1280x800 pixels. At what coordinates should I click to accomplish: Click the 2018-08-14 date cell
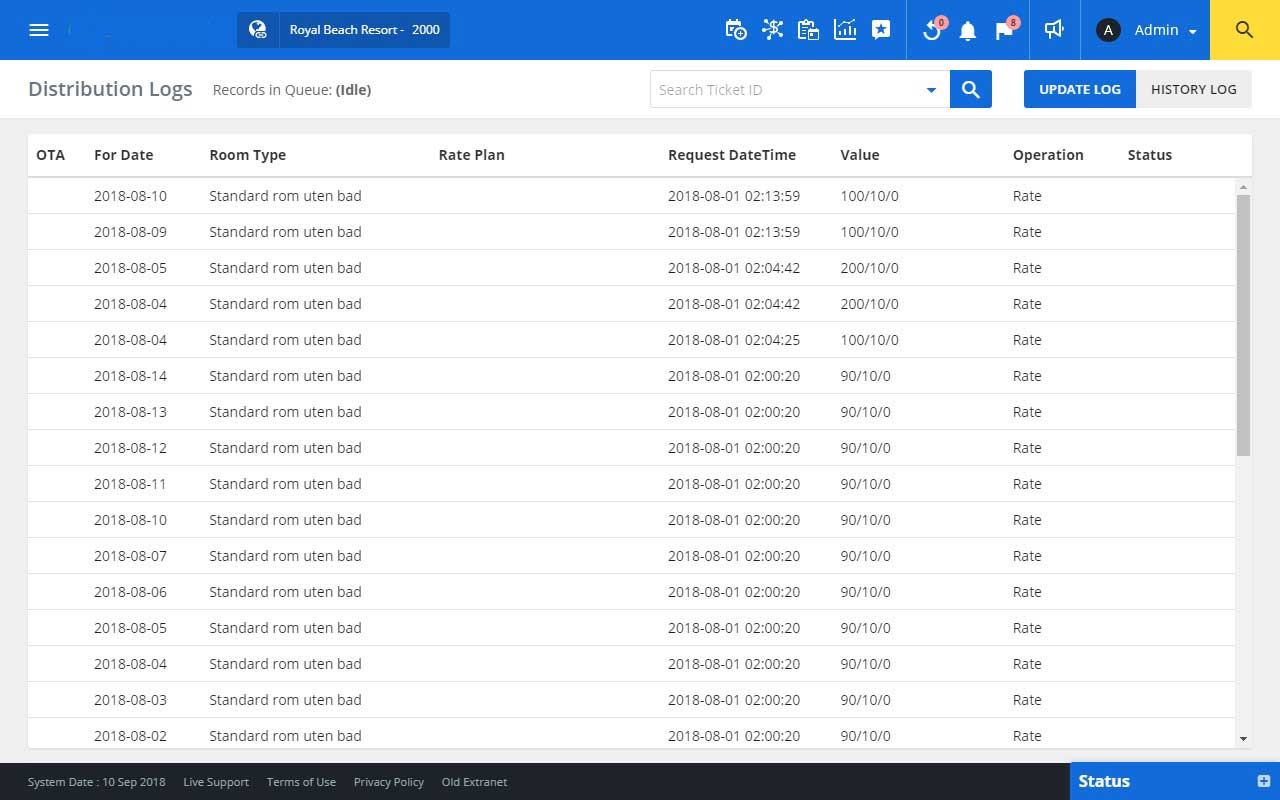[131, 376]
